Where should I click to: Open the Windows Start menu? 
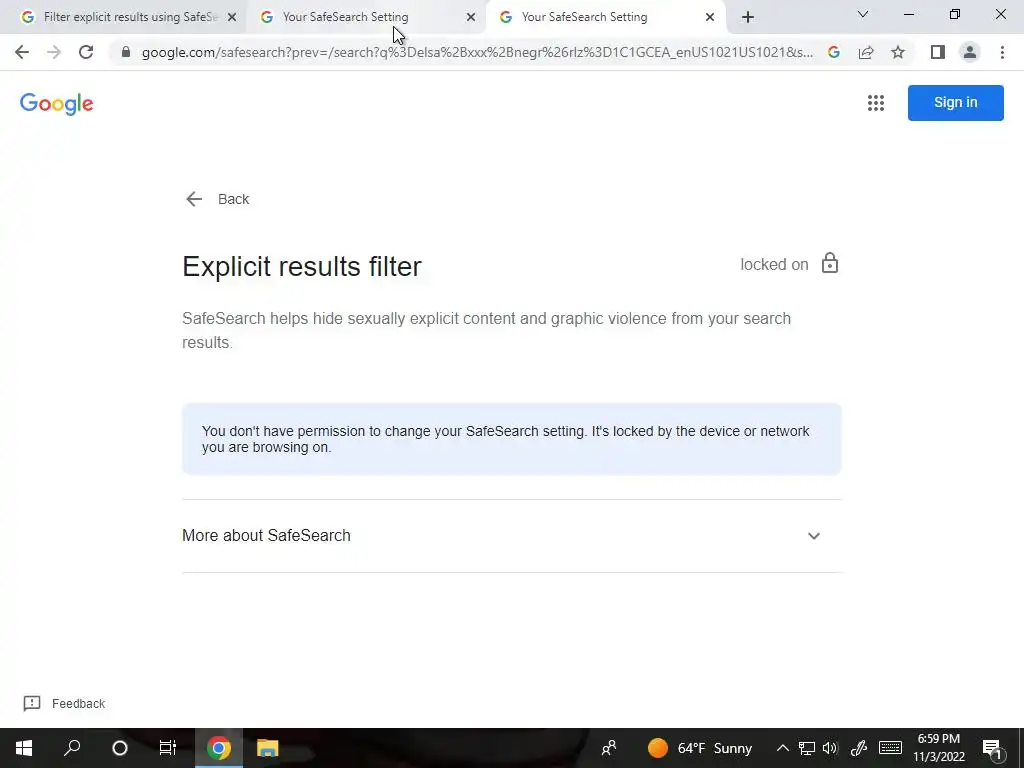point(24,748)
